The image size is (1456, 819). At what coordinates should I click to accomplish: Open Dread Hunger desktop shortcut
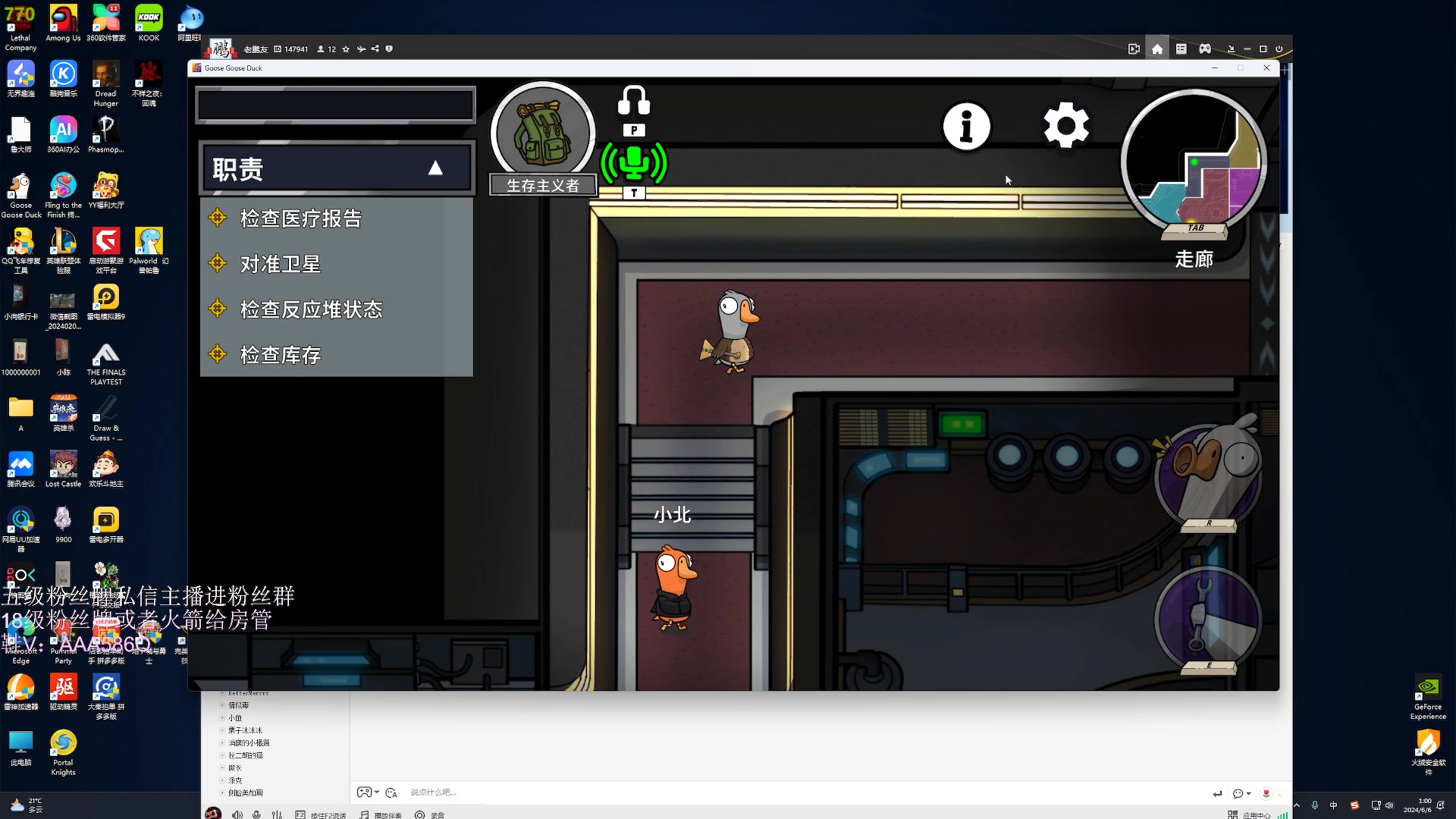[x=105, y=83]
